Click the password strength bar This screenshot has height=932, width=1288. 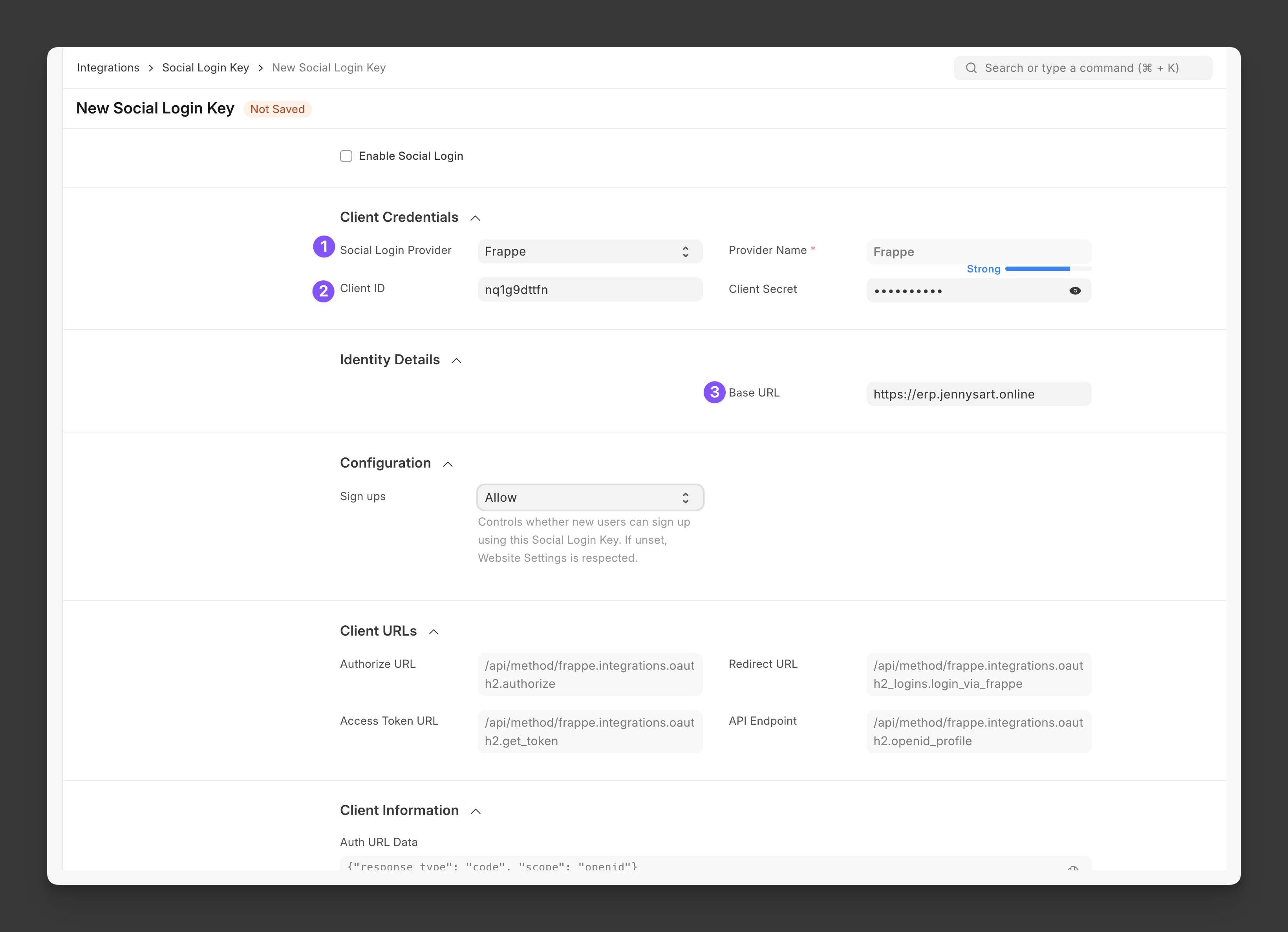[x=1048, y=269]
